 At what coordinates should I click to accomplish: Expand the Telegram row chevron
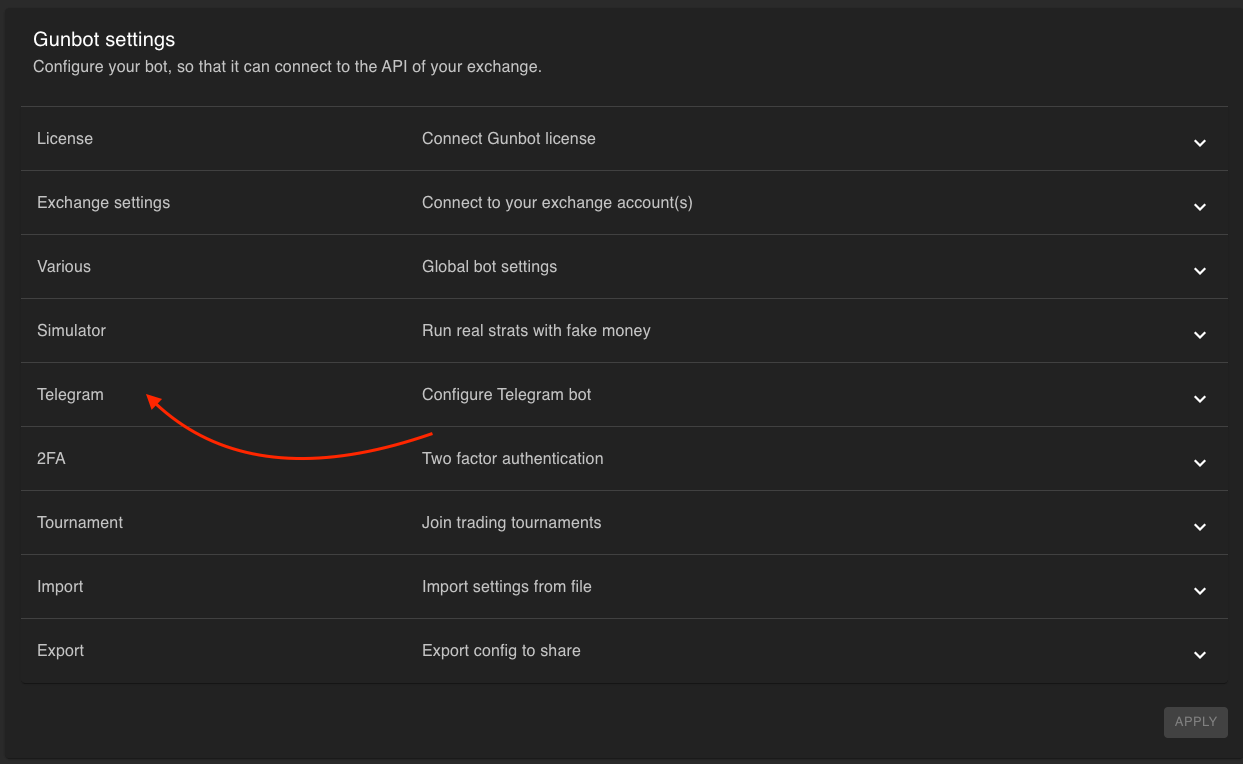point(1200,399)
